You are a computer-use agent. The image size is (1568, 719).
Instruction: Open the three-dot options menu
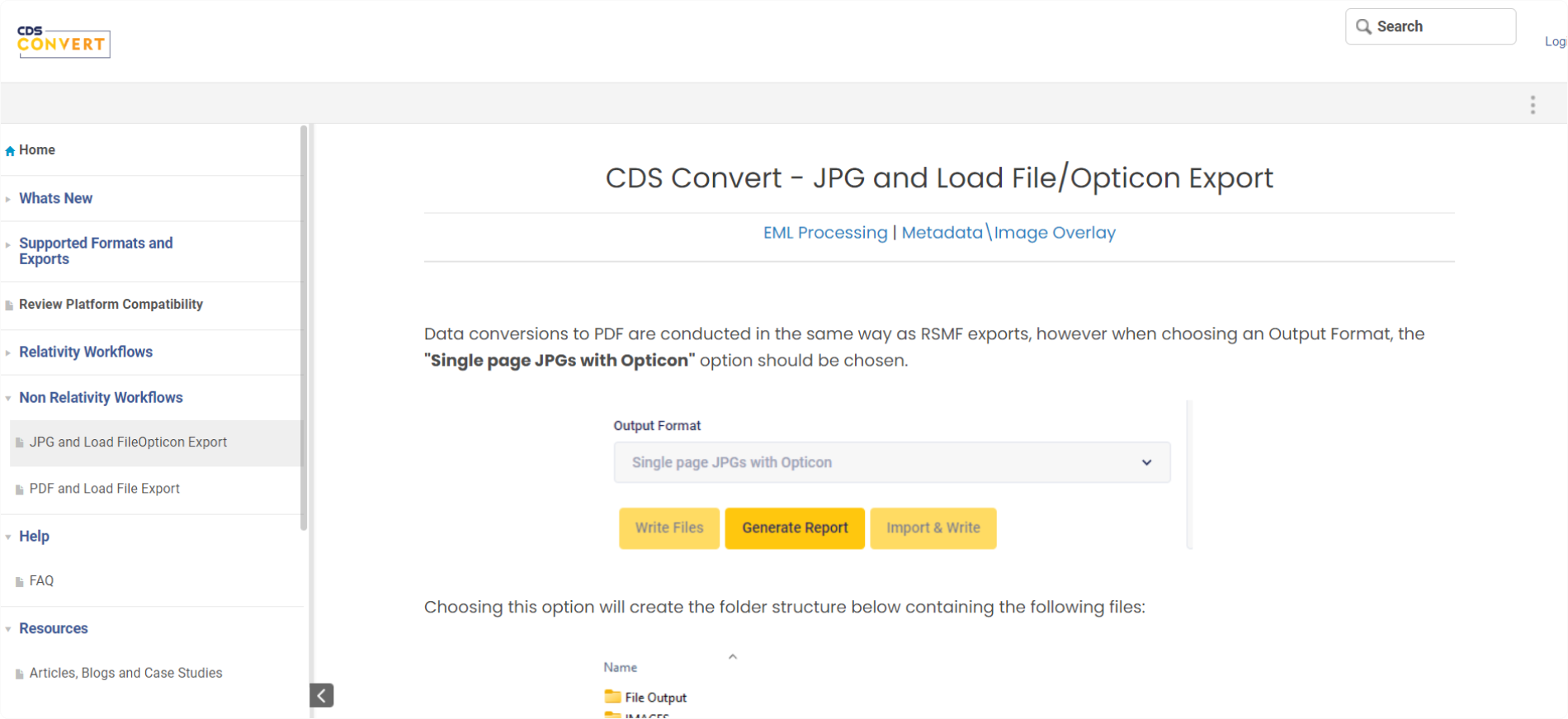coord(1533,105)
